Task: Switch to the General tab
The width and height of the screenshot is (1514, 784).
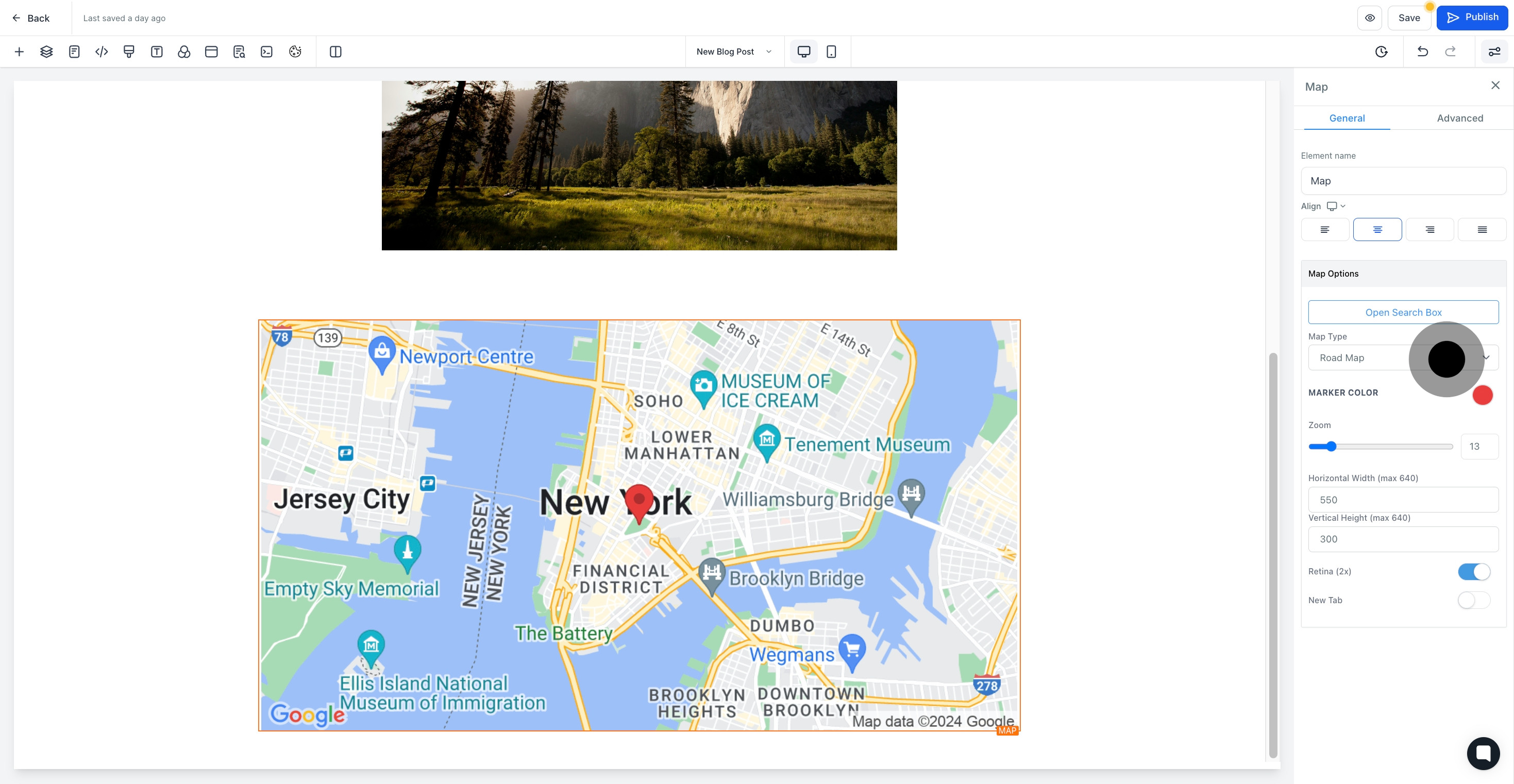Action: pos(1347,118)
